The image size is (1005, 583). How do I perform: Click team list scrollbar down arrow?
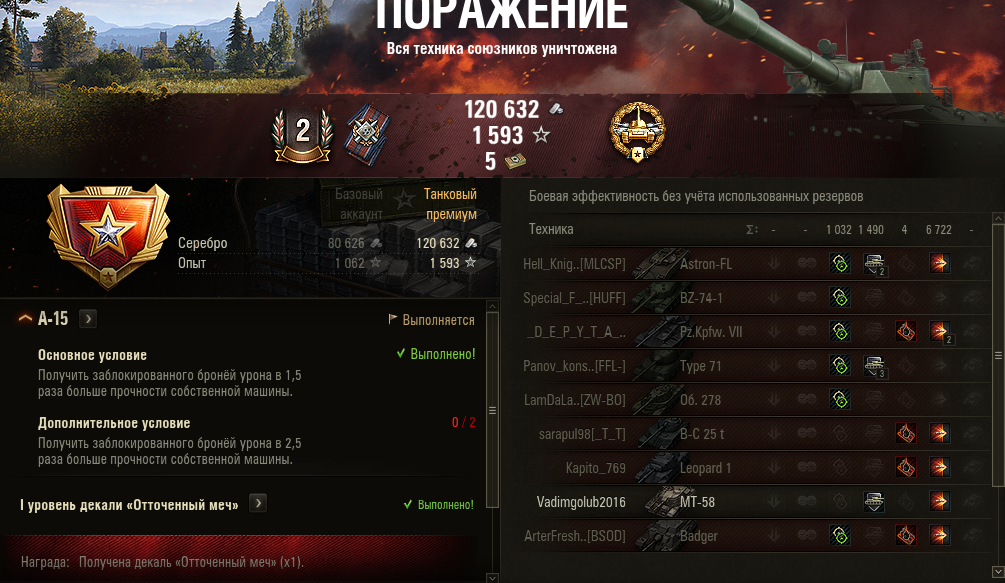998,571
